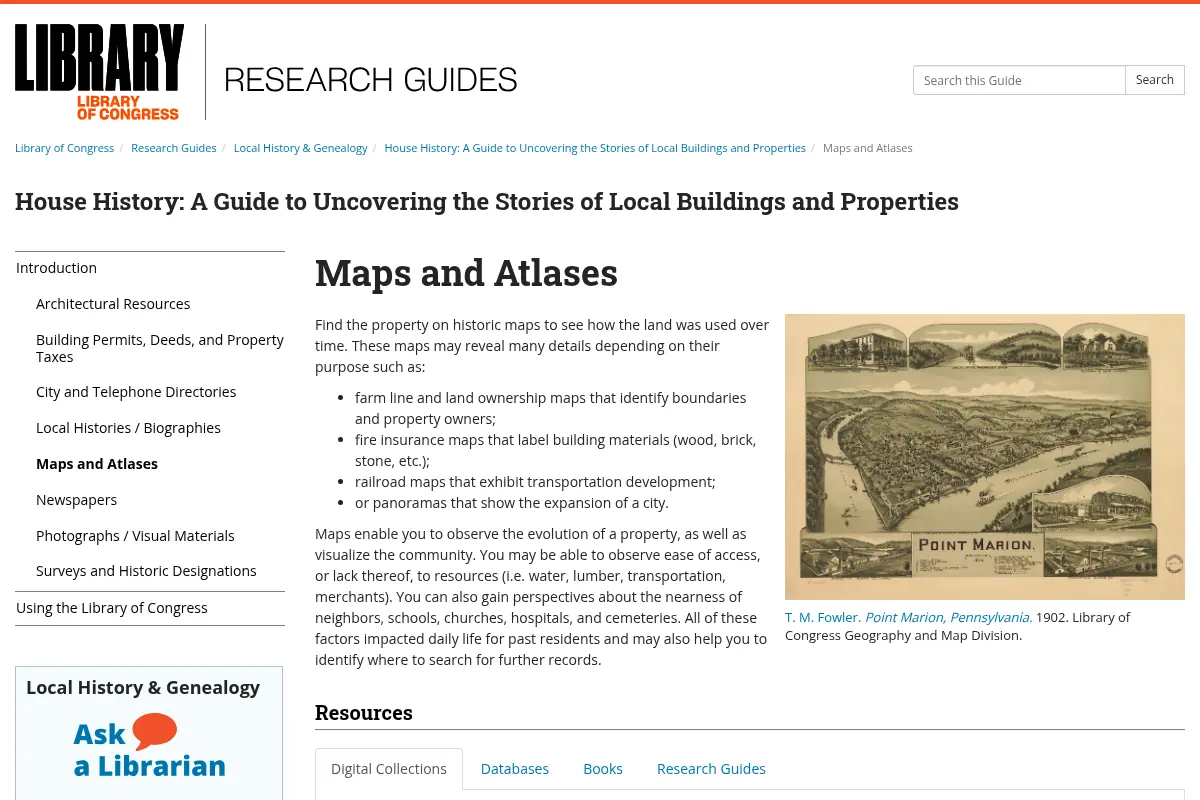Viewport: 1200px width, 800px height.
Task: Switch to the Books tab
Action: coord(603,769)
